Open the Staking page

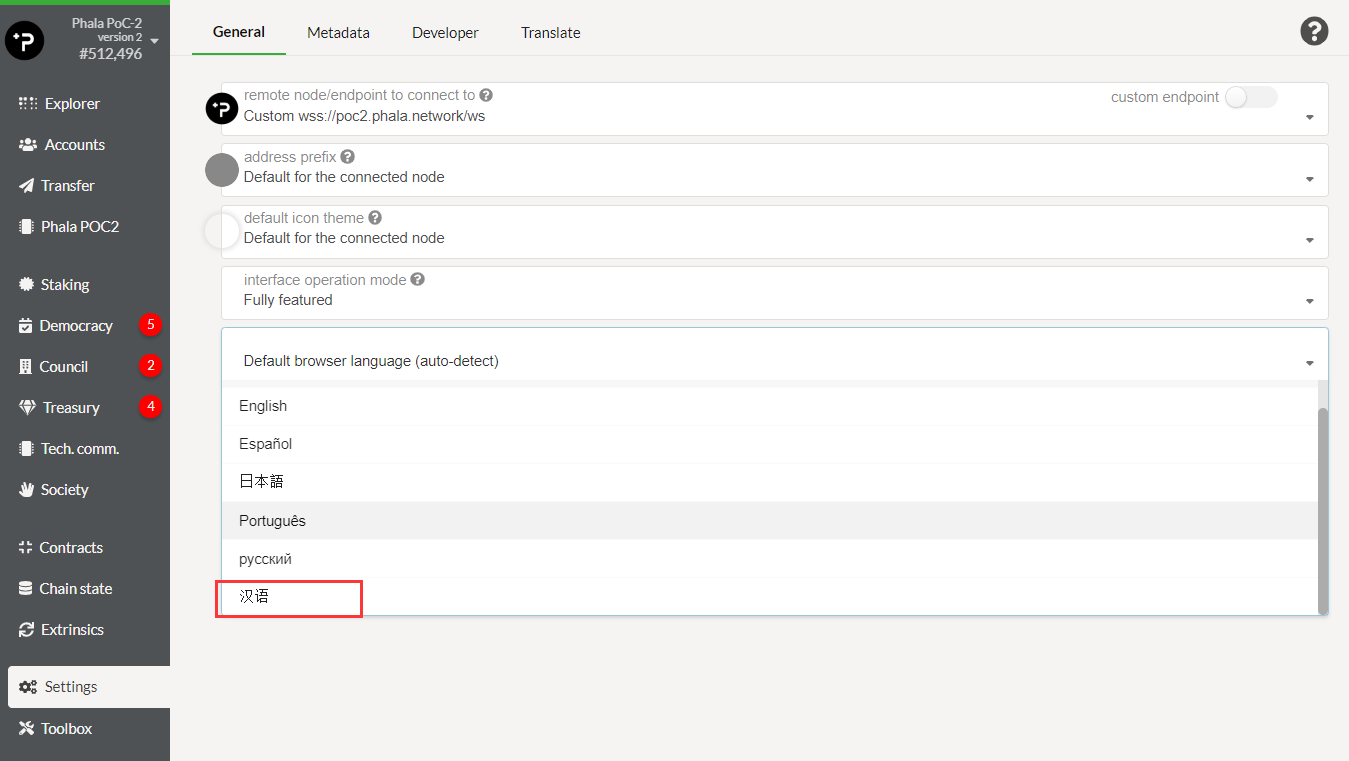65,285
